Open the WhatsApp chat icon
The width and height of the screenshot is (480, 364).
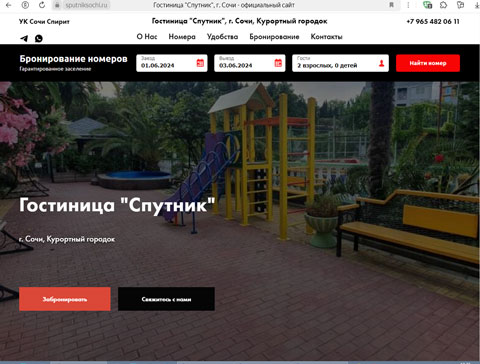[39, 38]
